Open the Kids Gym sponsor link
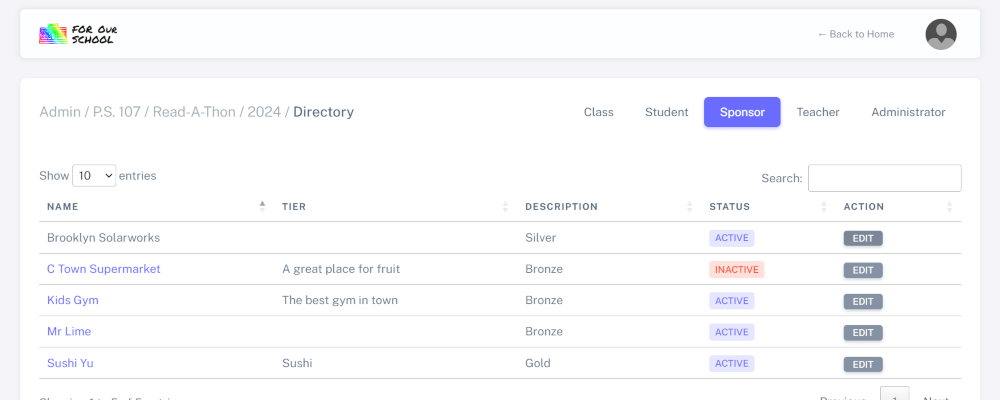The image size is (1000, 400). pos(72,300)
